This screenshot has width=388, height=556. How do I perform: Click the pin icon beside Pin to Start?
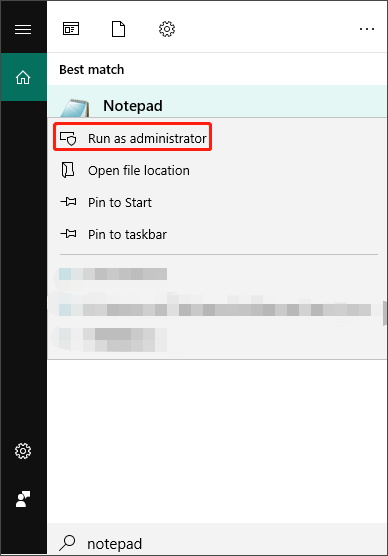68,202
